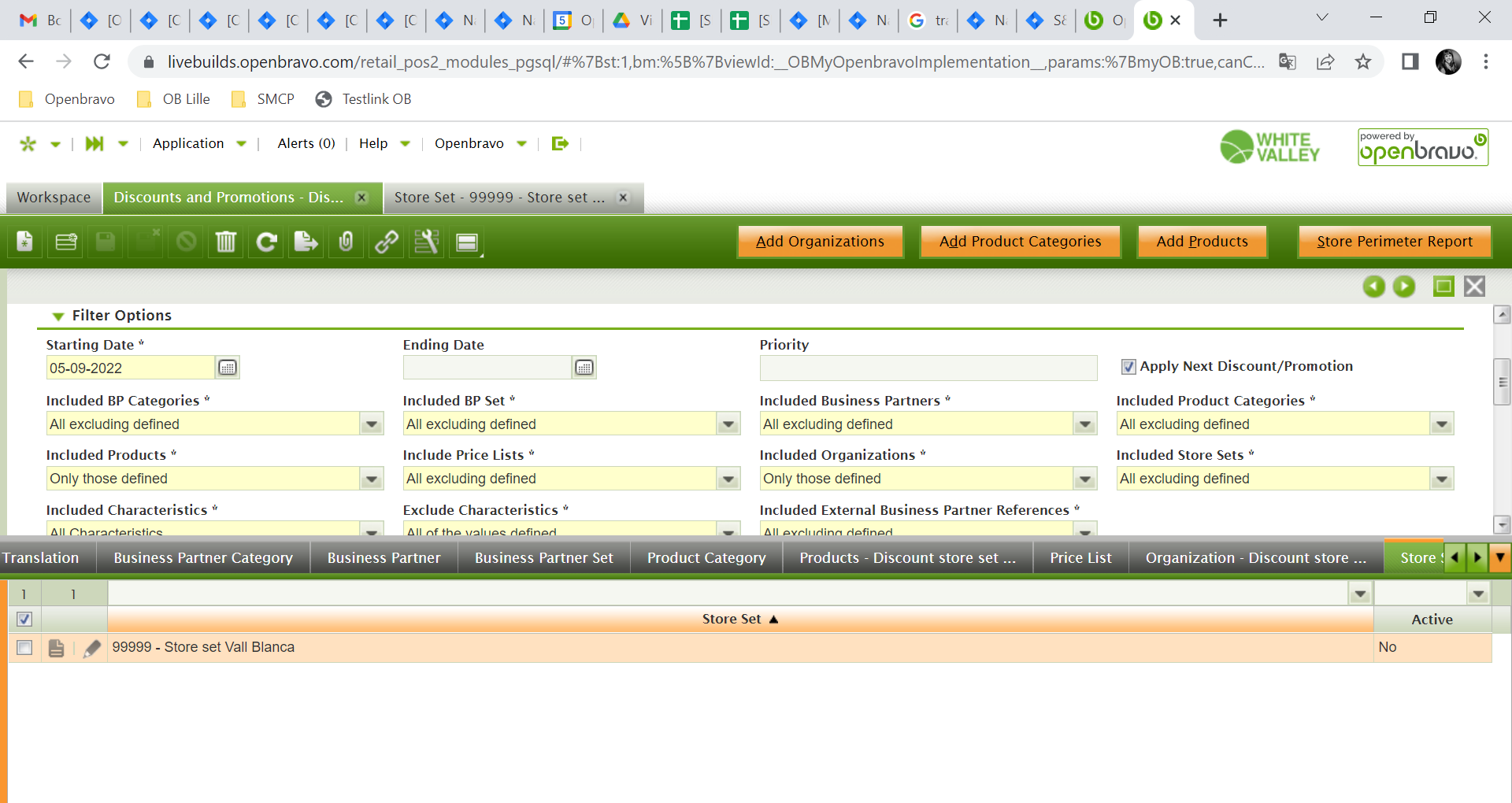Click the trash delete record icon
The height and width of the screenshot is (803, 1512).
coord(226,242)
